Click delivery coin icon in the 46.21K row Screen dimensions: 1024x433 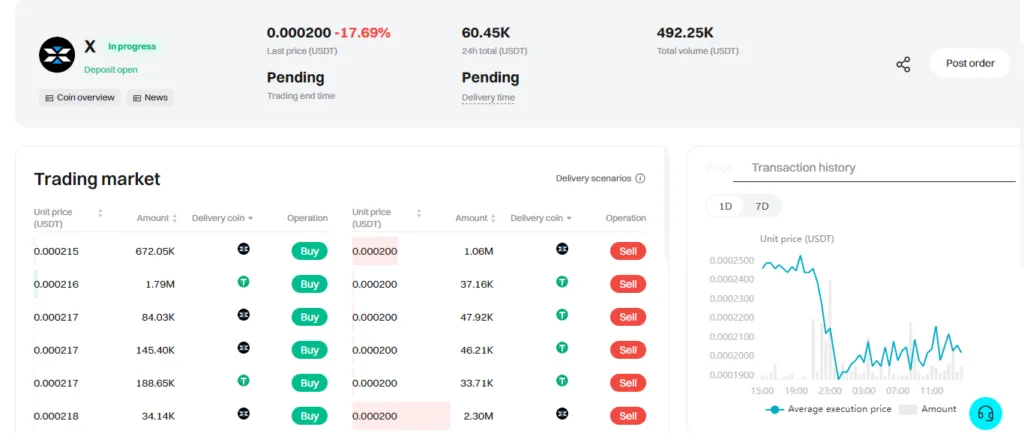click(x=562, y=347)
